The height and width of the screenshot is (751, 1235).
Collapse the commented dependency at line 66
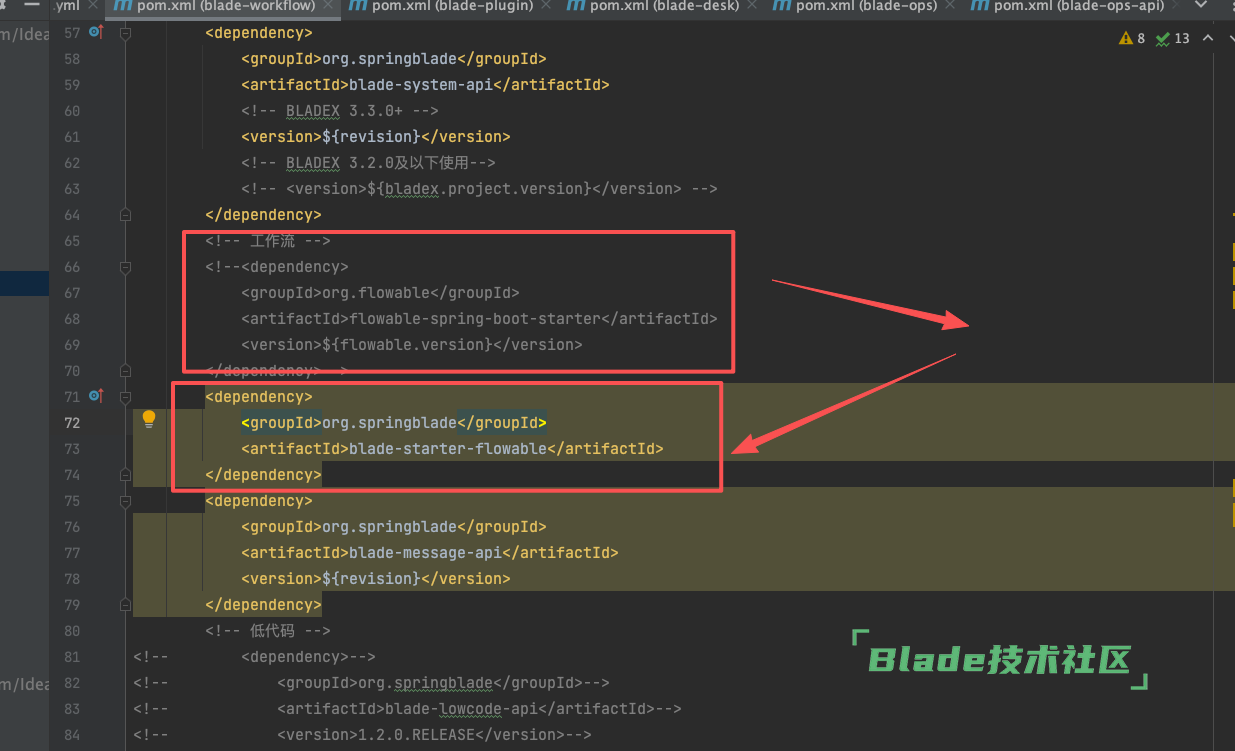coord(125,267)
